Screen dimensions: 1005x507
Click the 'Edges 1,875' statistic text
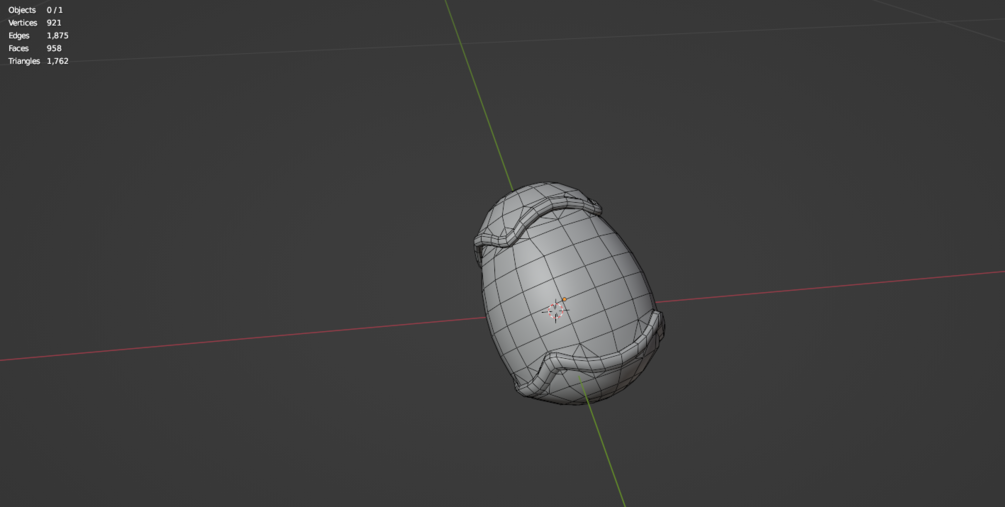click(38, 36)
